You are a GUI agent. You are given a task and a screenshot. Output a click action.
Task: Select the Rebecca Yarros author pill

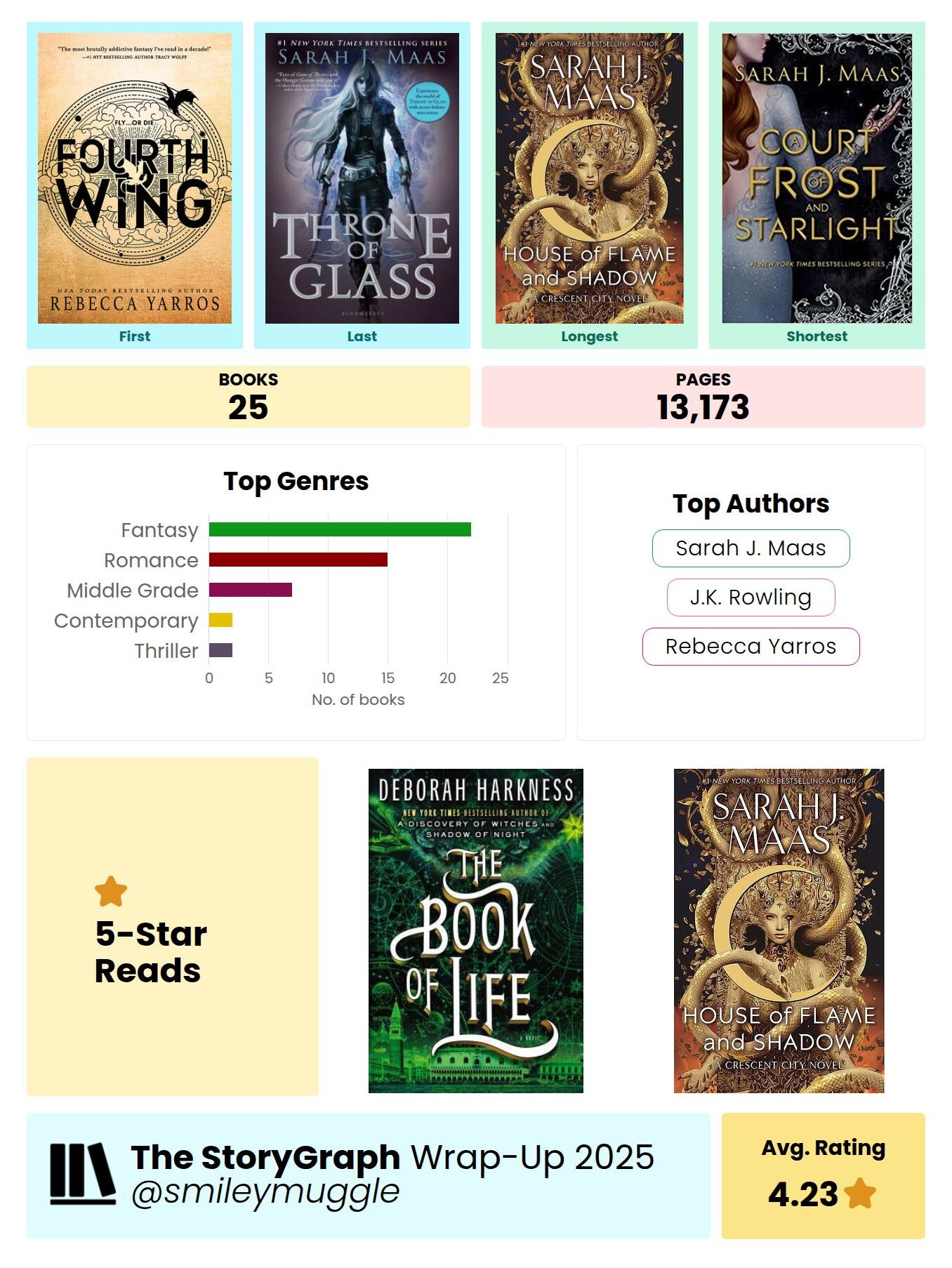click(751, 647)
